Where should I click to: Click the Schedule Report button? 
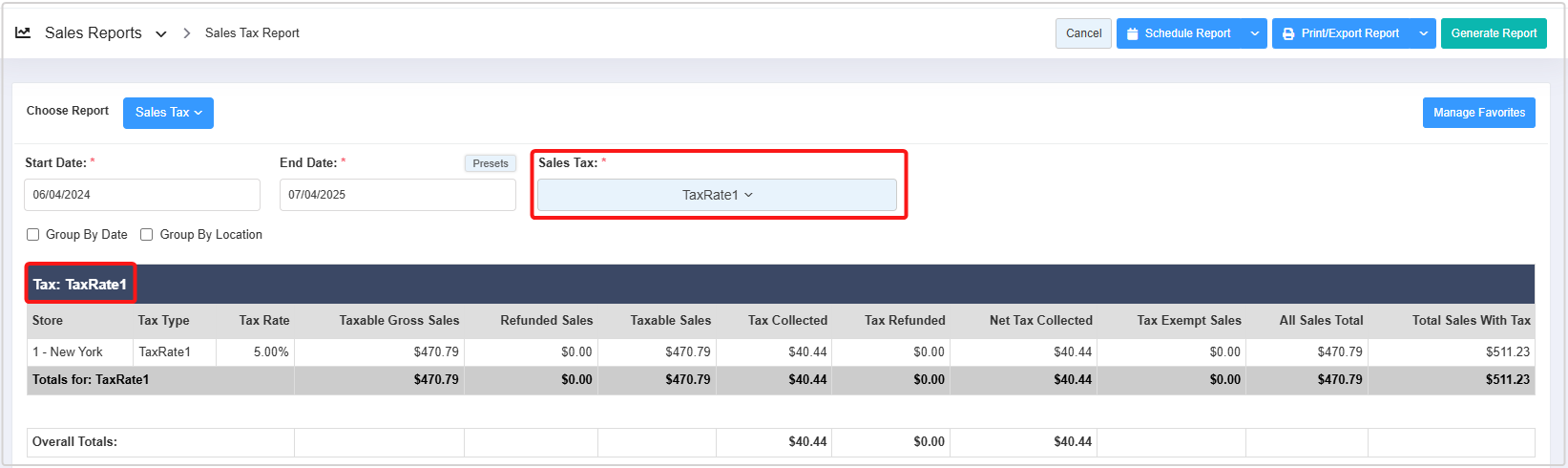pos(1187,33)
